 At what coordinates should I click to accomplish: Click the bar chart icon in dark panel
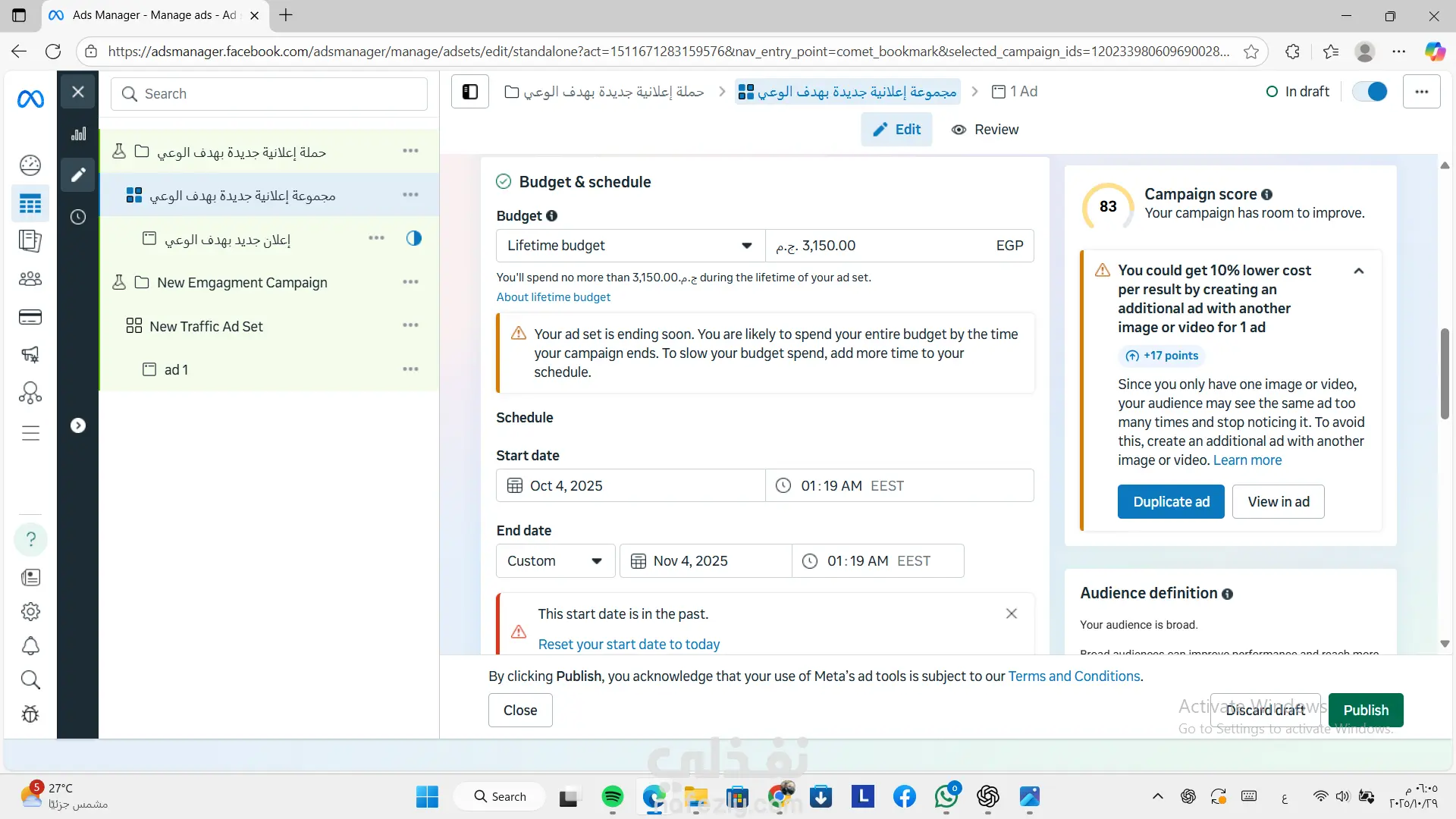(x=78, y=134)
